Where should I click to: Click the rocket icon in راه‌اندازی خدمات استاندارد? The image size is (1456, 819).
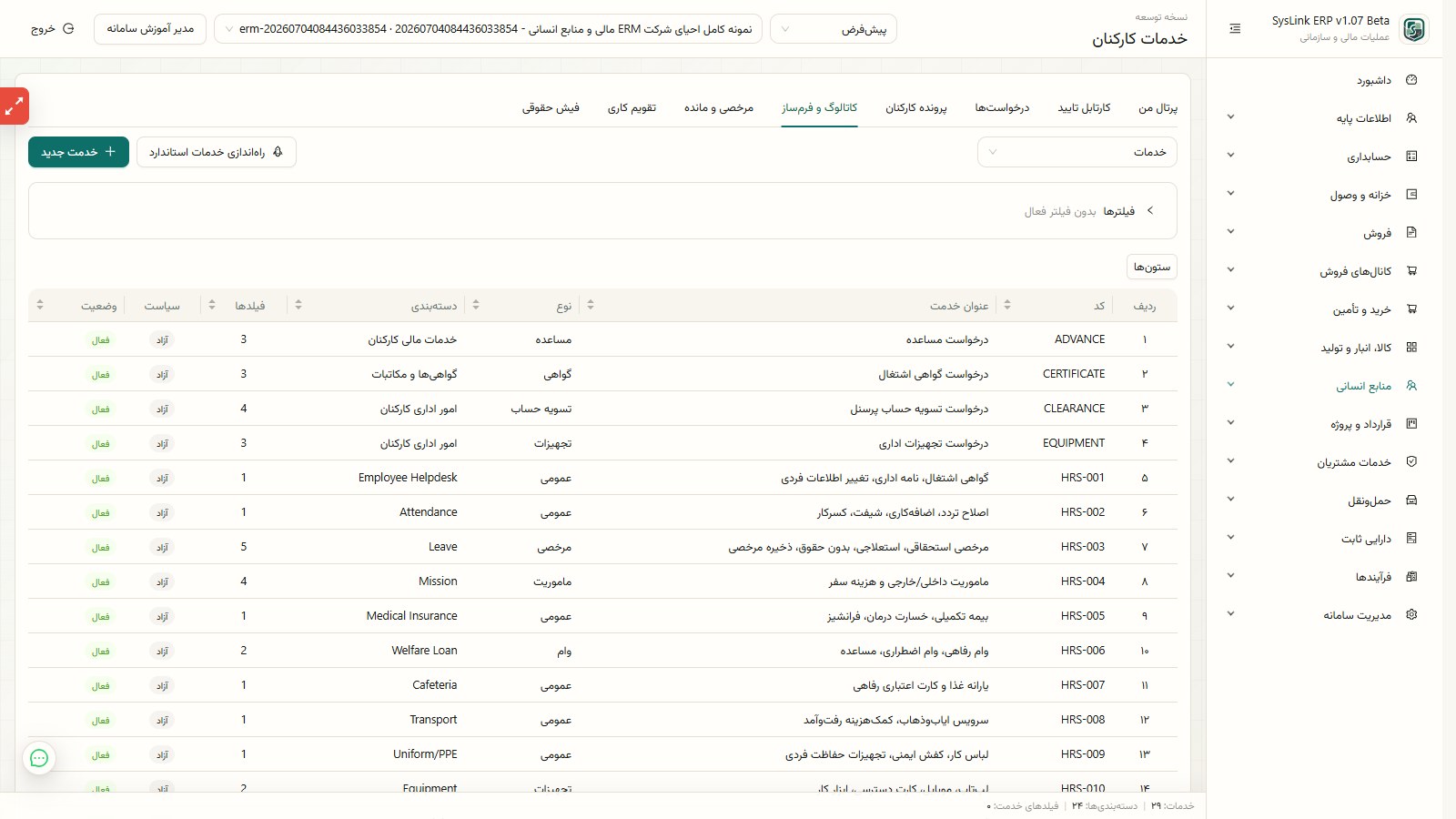278,152
